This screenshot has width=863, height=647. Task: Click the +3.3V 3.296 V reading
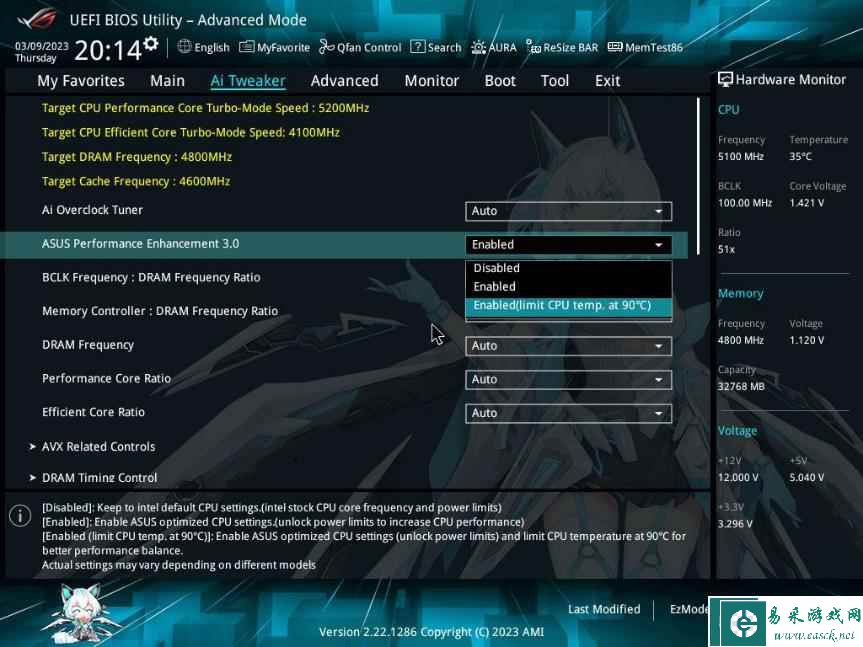coord(734,524)
